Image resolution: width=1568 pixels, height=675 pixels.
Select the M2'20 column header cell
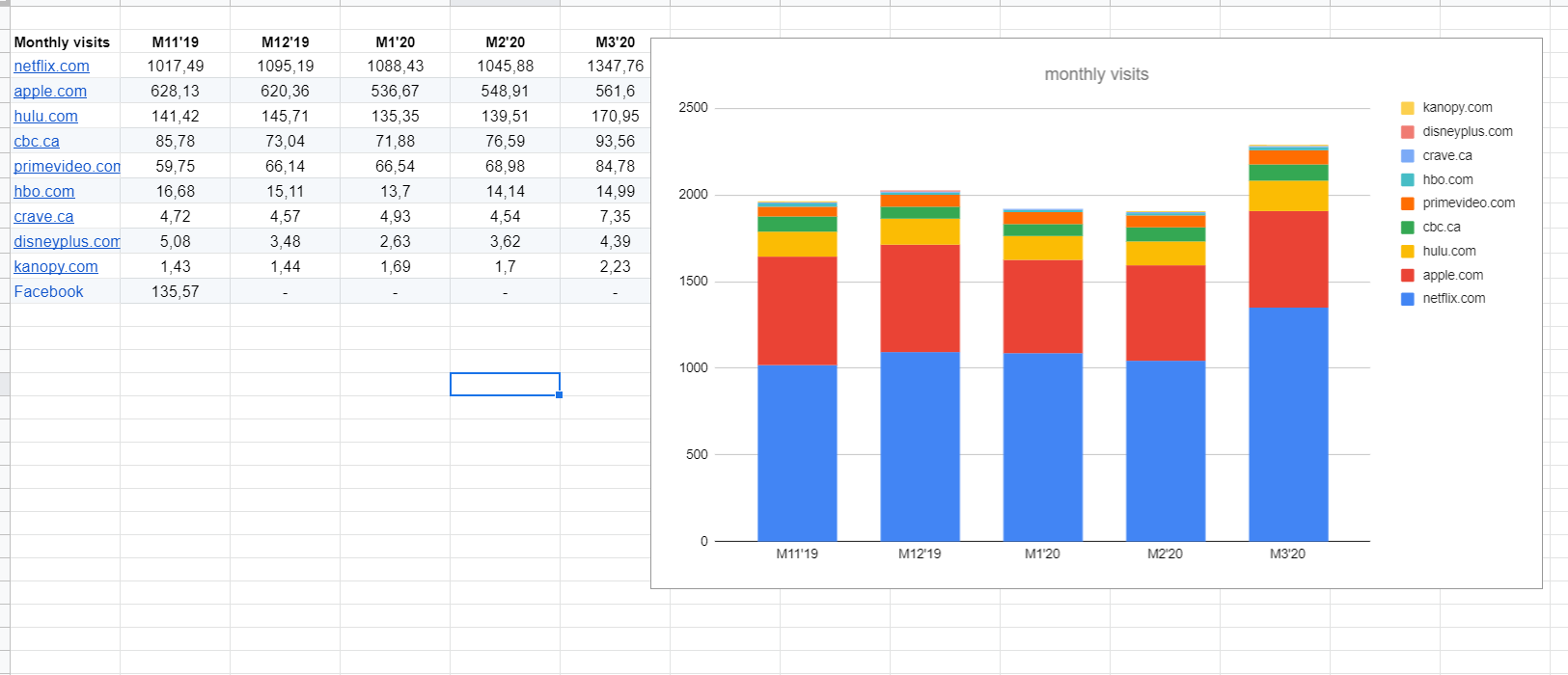(x=506, y=41)
